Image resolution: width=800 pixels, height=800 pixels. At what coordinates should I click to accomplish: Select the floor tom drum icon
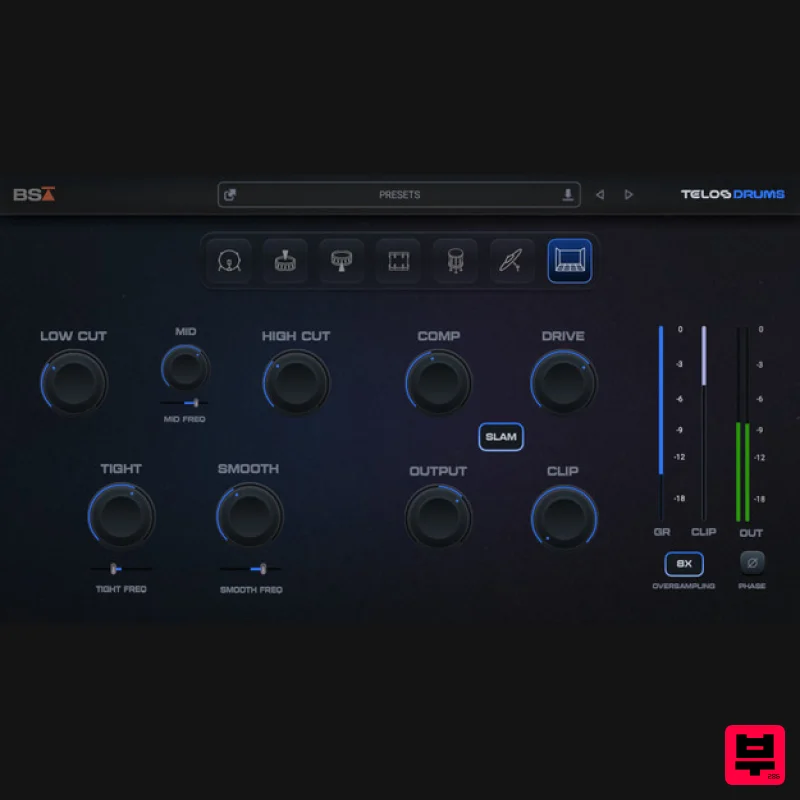(x=455, y=261)
